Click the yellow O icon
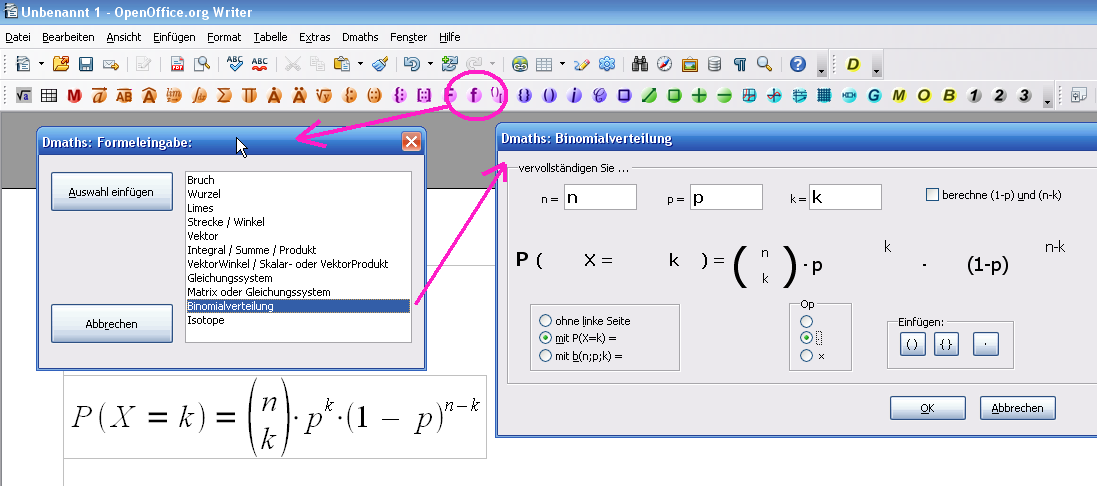Image resolution: width=1097 pixels, height=486 pixels. (x=924, y=95)
